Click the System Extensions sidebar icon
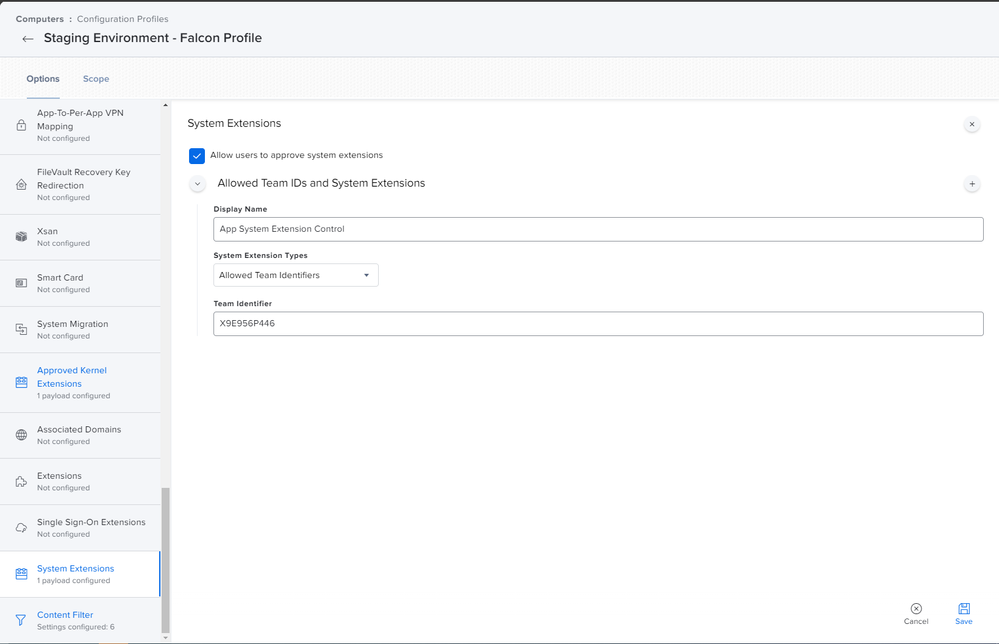 pos(21,574)
